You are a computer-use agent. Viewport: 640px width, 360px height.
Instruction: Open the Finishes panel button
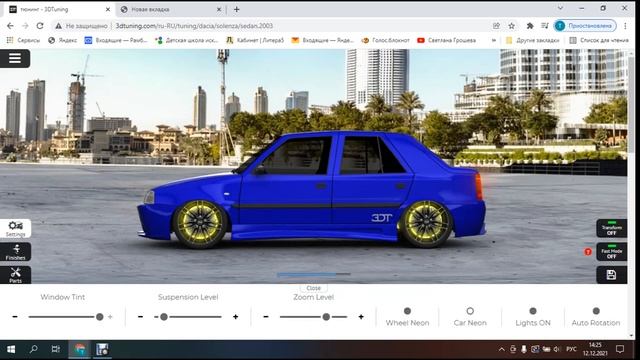pos(16,252)
